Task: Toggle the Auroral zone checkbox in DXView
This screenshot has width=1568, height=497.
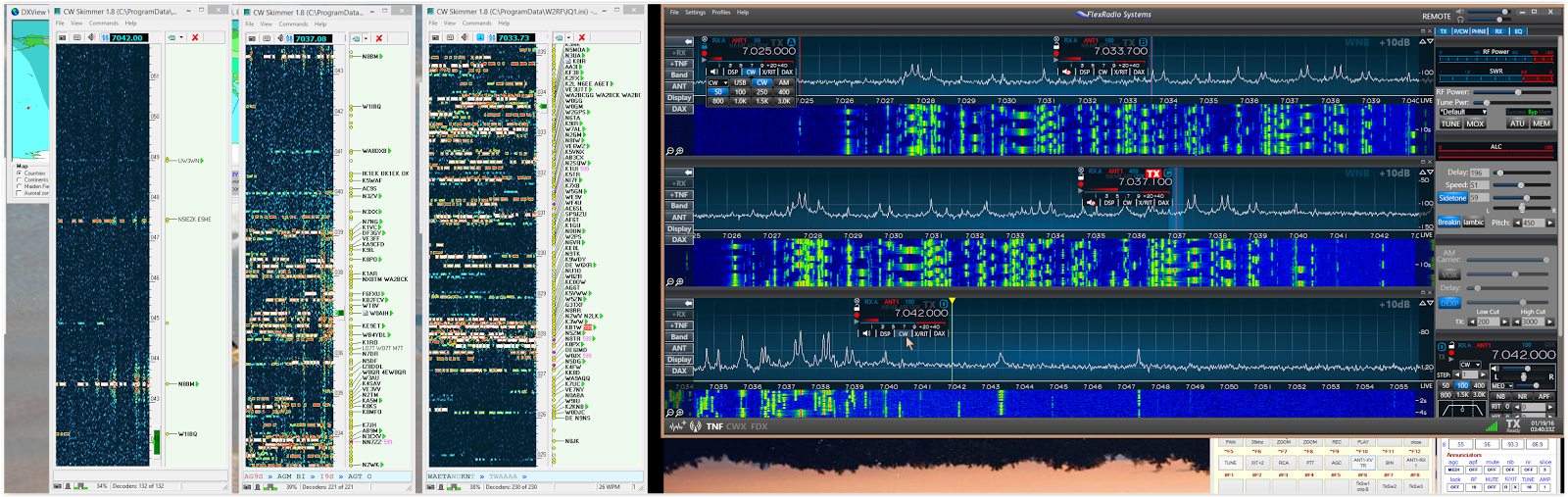Action: (x=32, y=193)
